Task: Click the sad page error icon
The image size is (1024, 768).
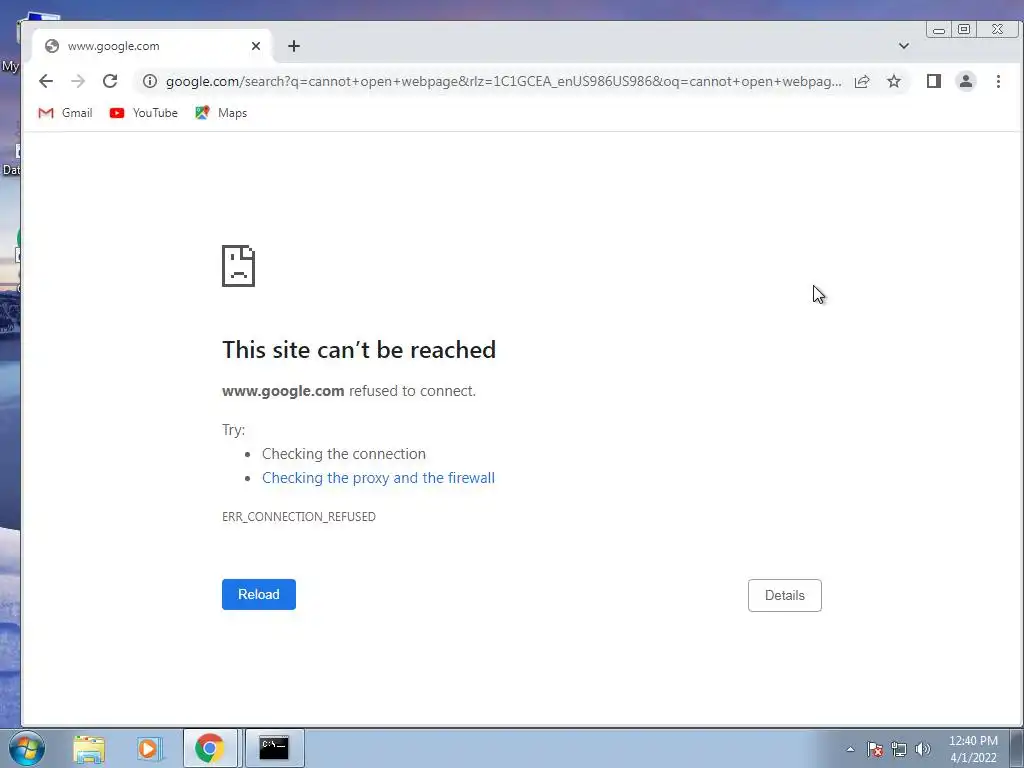Action: 238,266
